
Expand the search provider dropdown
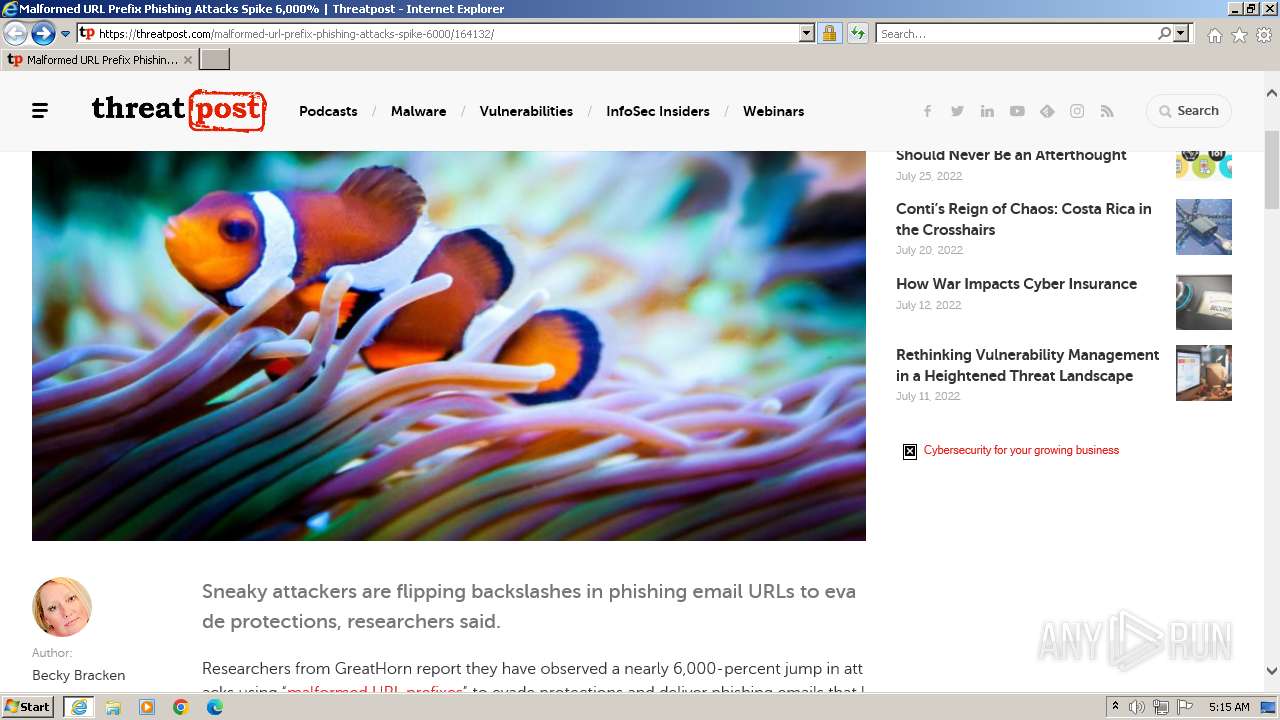tap(1181, 33)
